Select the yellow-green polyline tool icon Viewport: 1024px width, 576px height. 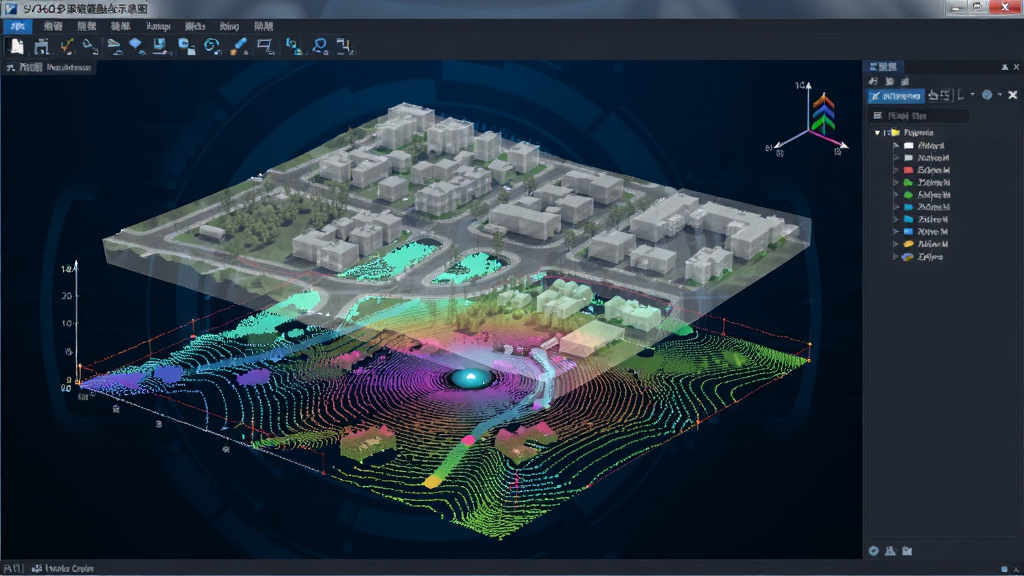[x=67, y=46]
